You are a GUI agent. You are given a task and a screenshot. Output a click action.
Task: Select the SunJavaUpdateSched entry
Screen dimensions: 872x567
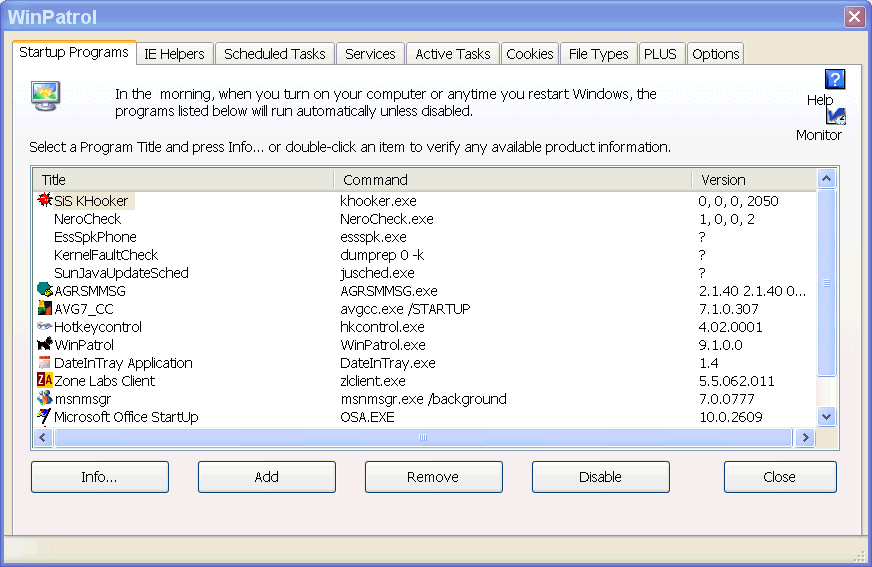tap(121, 273)
